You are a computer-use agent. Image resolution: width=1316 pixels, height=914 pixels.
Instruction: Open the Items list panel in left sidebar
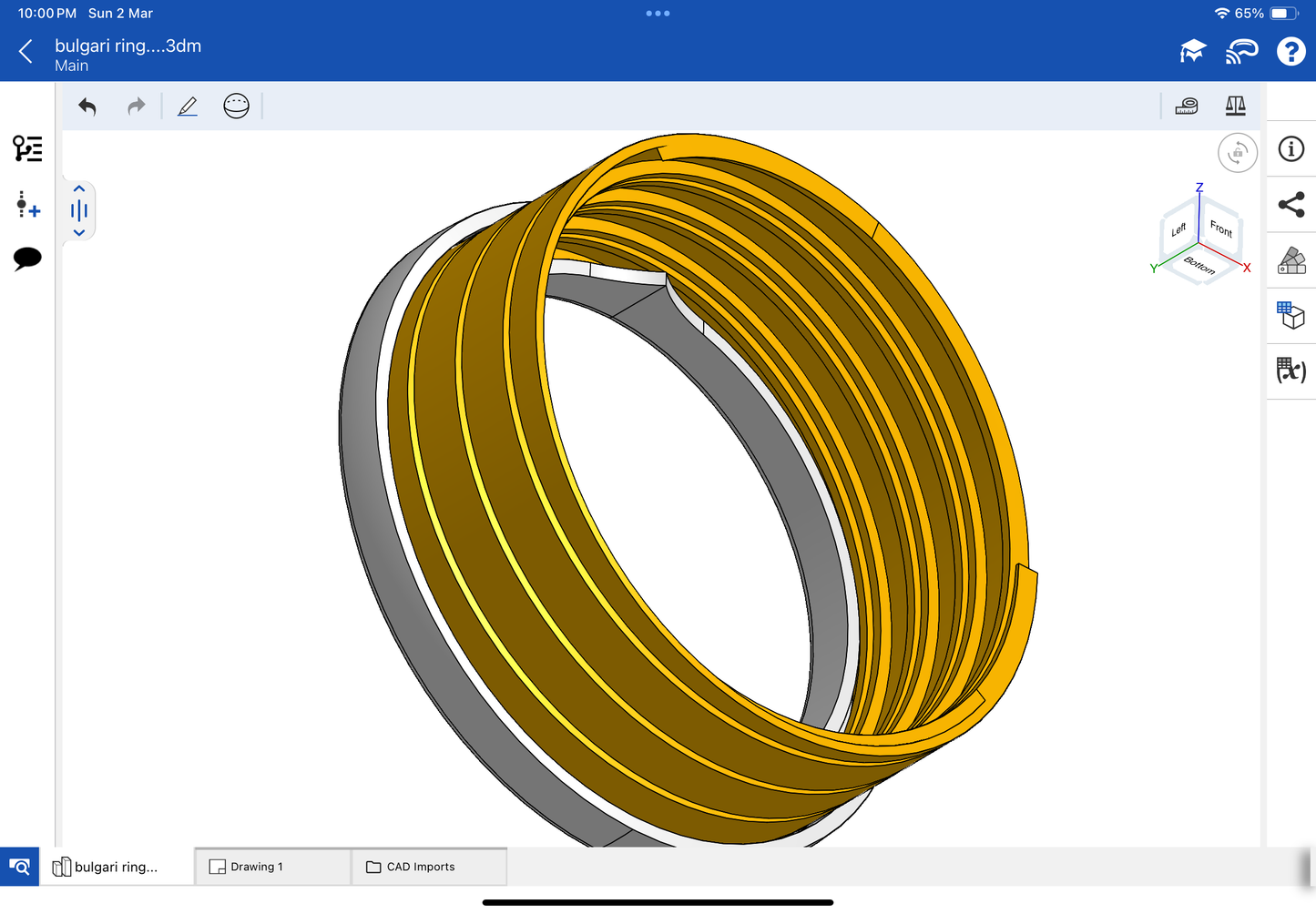[x=26, y=149]
